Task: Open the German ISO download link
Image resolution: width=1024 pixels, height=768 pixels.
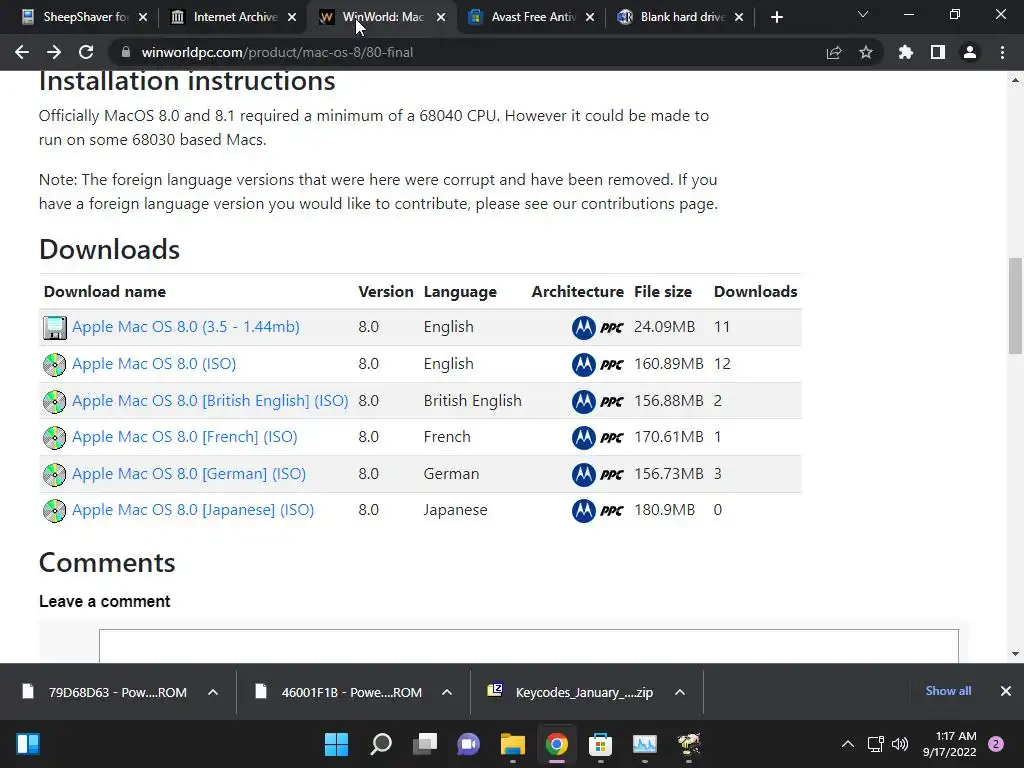Action: click(189, 473)
